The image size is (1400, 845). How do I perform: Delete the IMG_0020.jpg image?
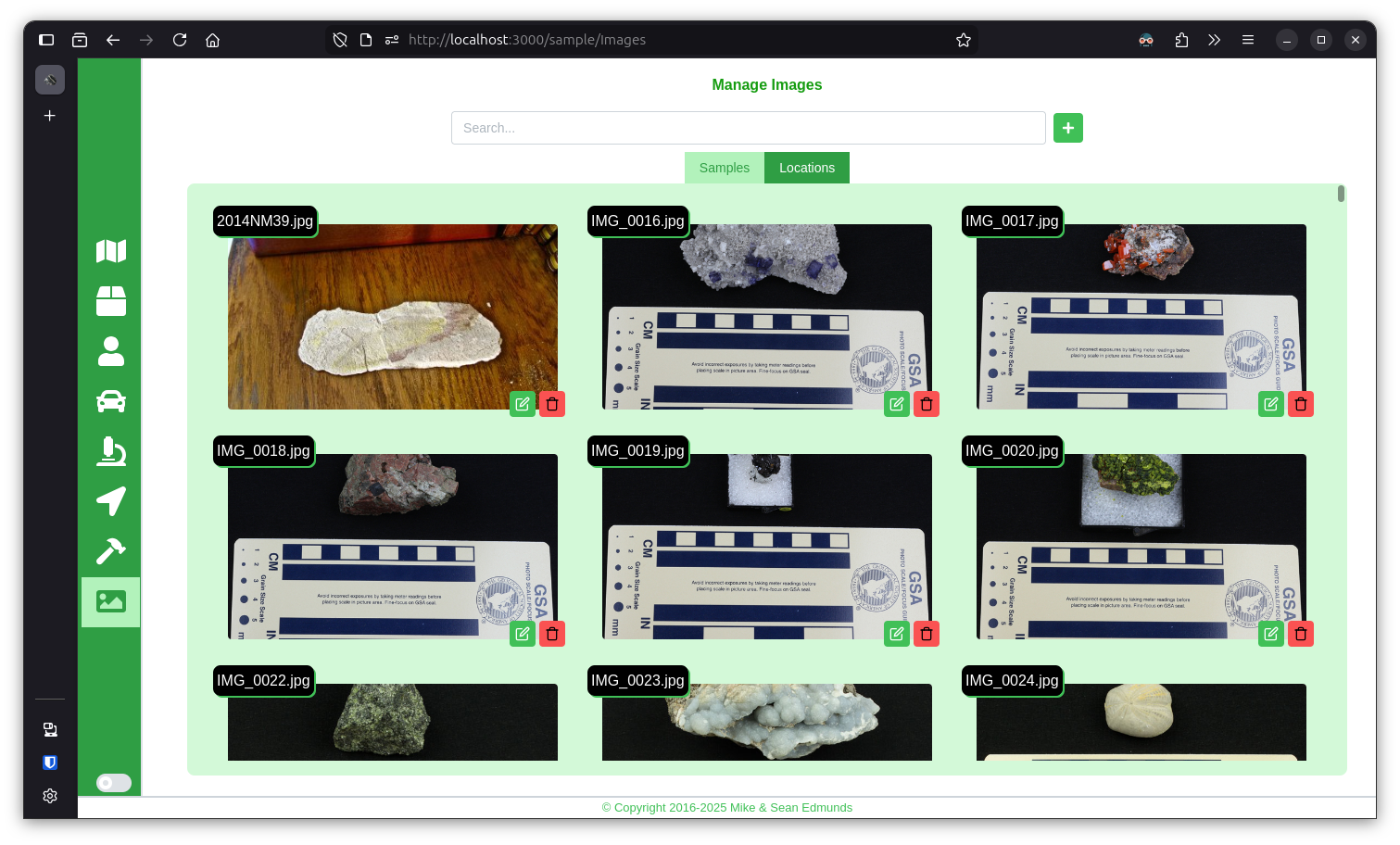click(x=1300, y=634)
